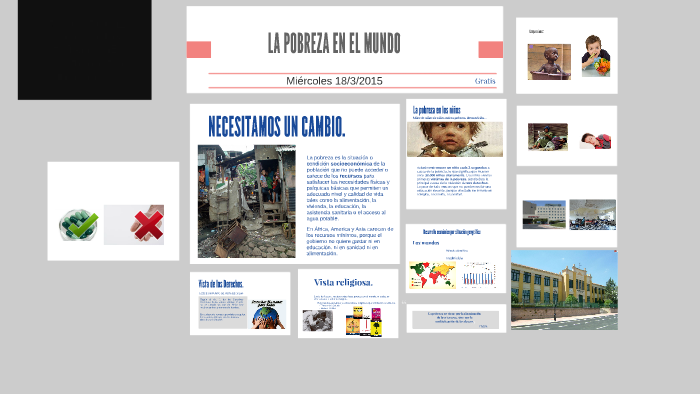Select the African child statue-like photo
Image resolution: width=700 pixels, height=394 pixels.
[x=549, y=62]
